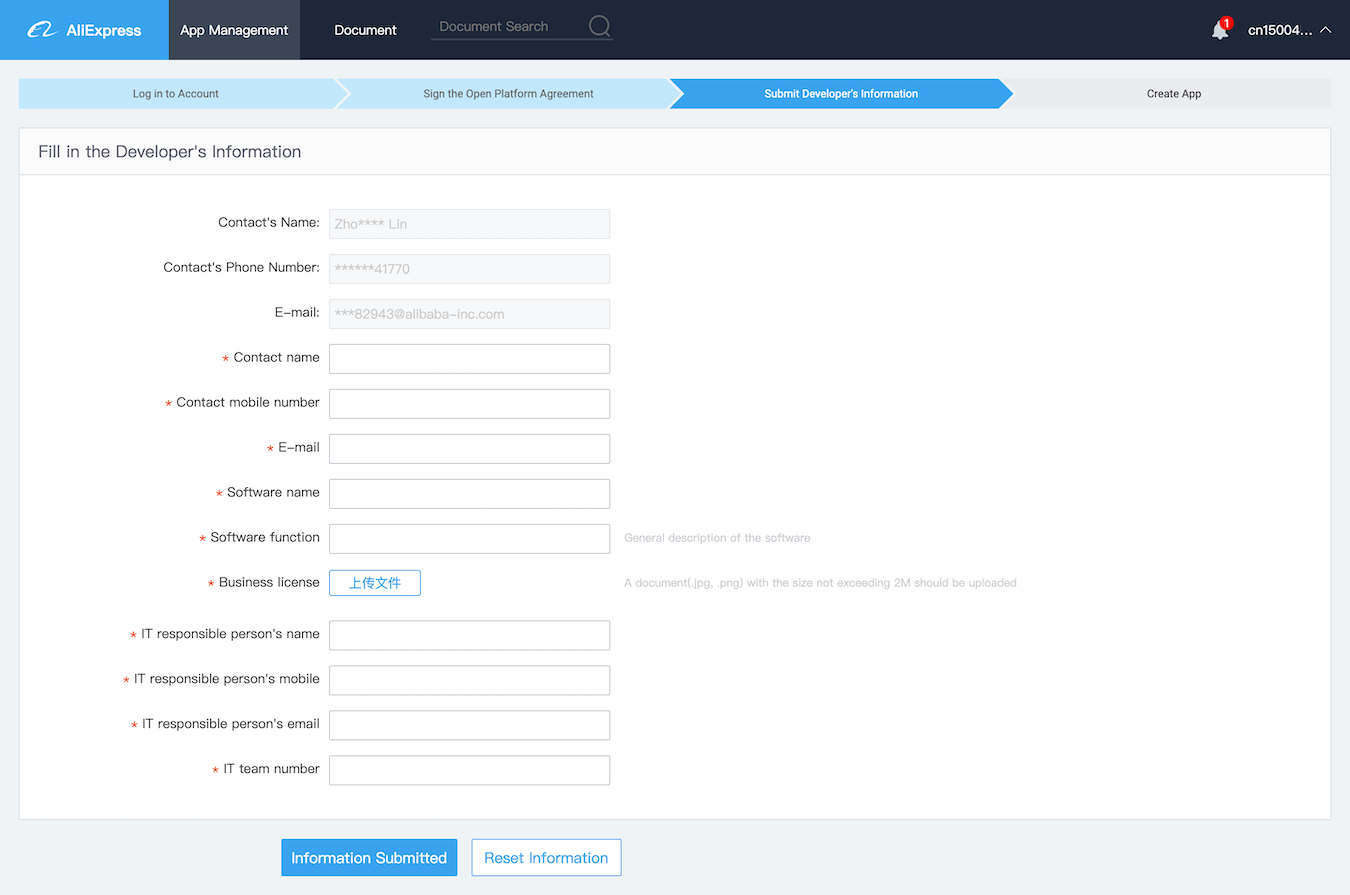Click the document search magnifier icon
This screenshot has width=1350, height=895.
tap(599, 27)
